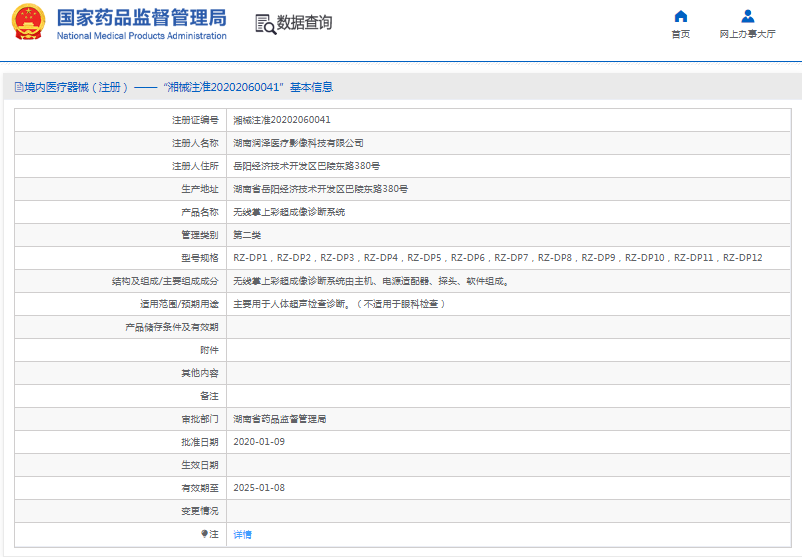Click the expiry date 2025-01-08

pyautogui.click(x=259, y=488)
